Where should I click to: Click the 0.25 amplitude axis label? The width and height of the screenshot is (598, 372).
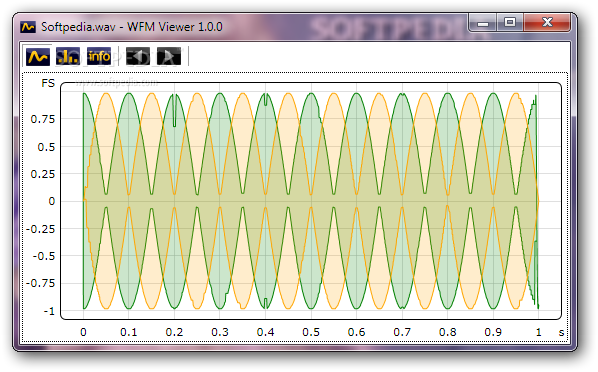coord(43,174)
